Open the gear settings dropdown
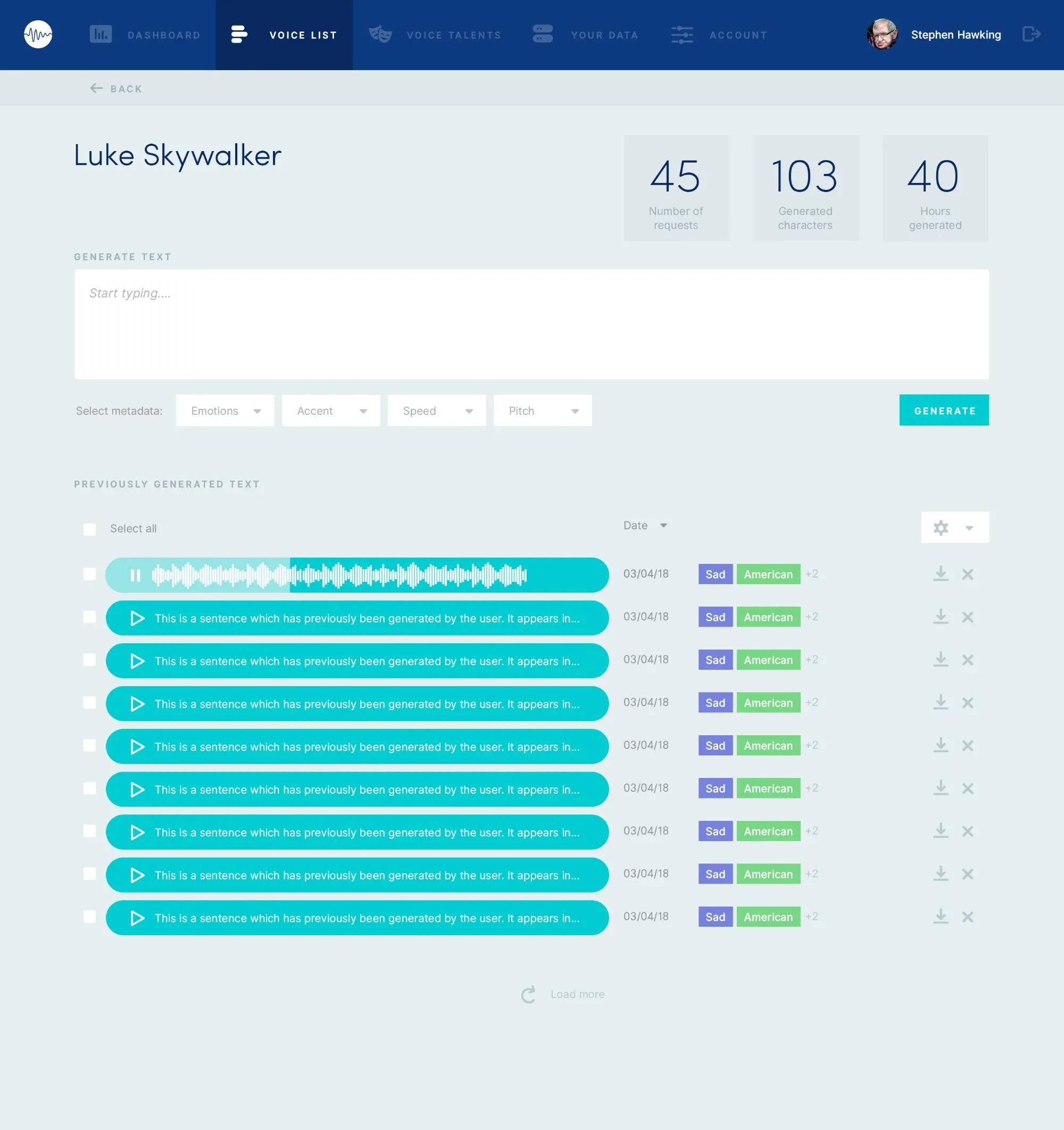The height and width of the screenshot is (1130, 1064). pos(955,527)
